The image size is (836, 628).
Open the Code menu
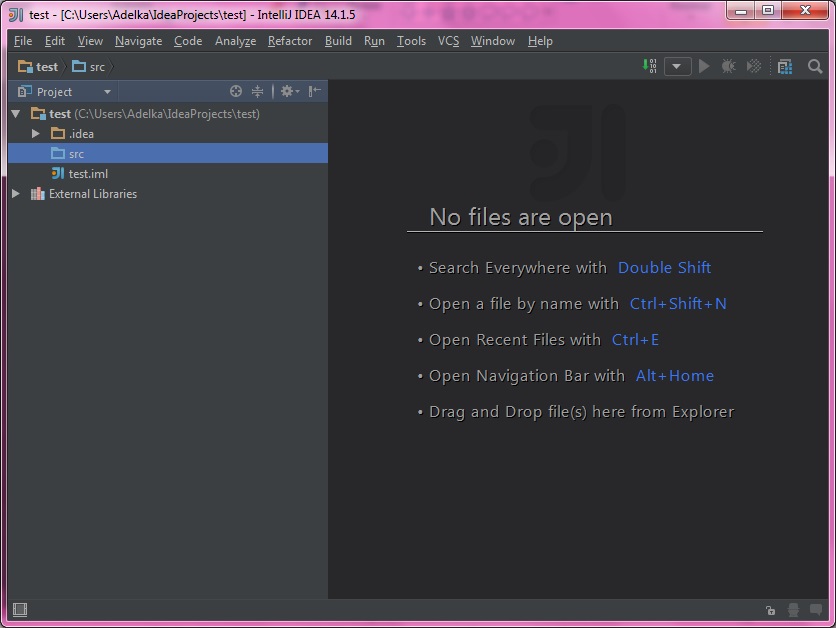point(188,41)
